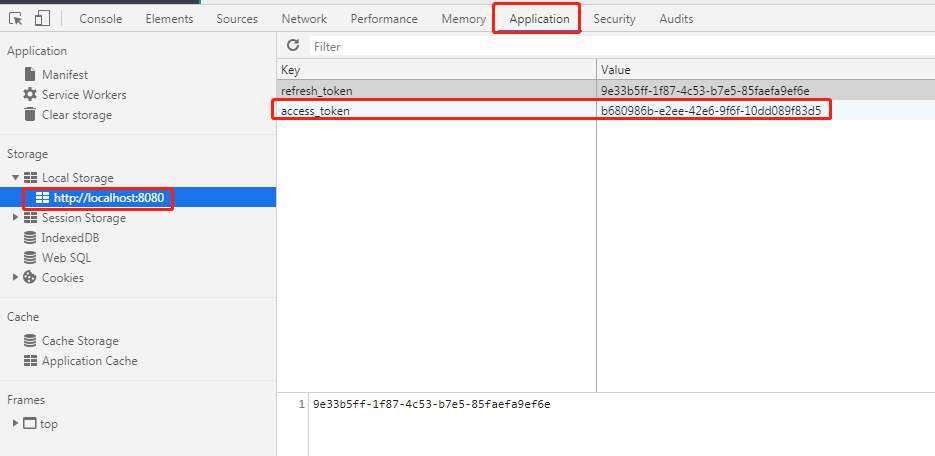The height and width of the screenshot is (456, 935).
Task: Click the Local Storage grid icon
Action: pyautogui.click(x=30, y=178)
